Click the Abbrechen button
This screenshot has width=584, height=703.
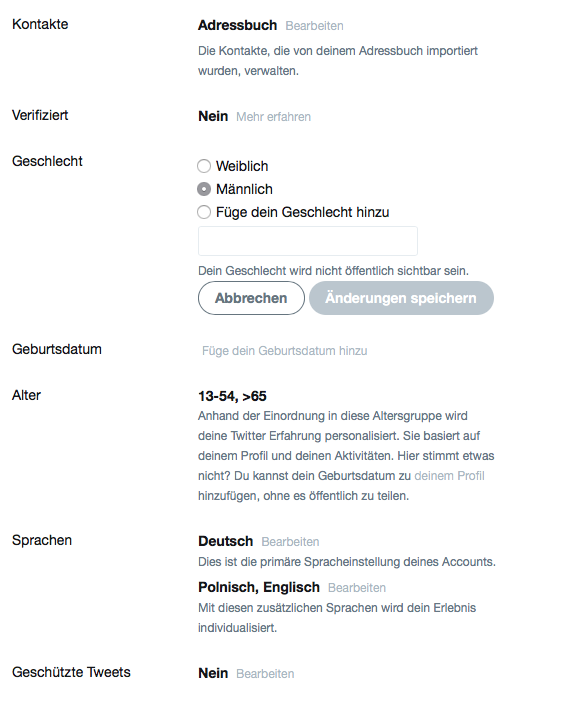[251, 298]
